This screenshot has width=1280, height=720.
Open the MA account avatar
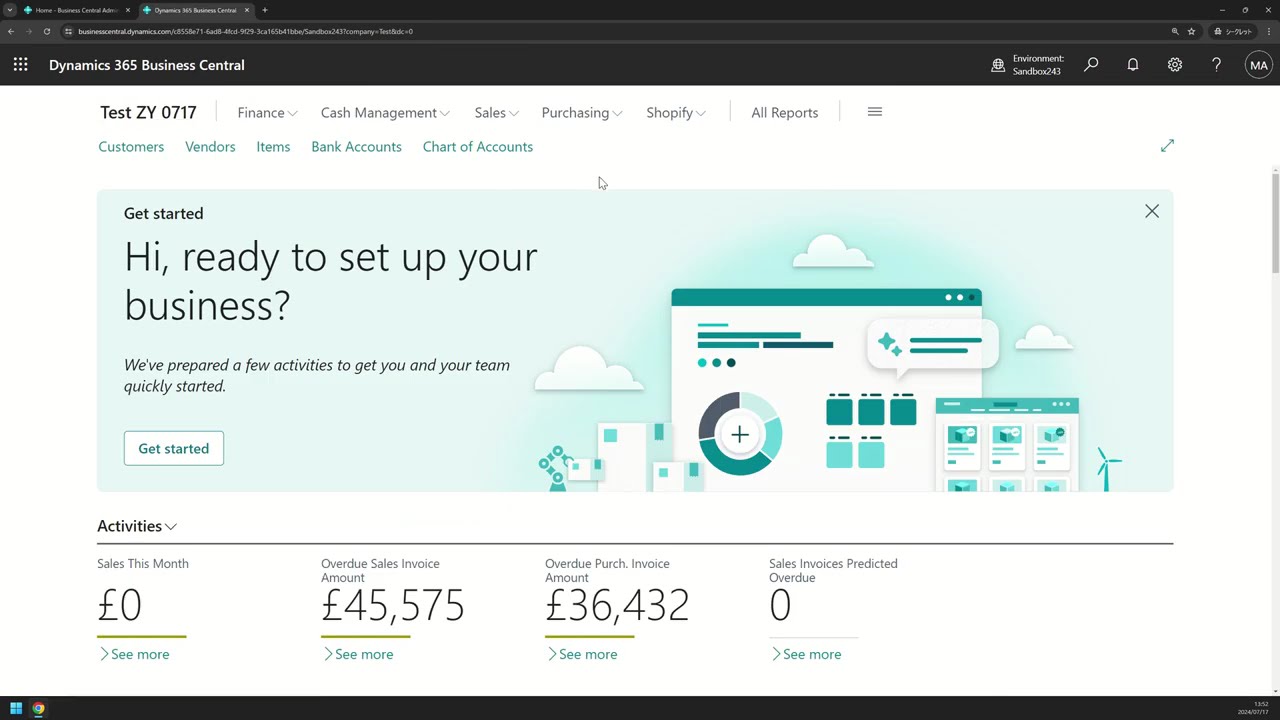[1258, 65]
